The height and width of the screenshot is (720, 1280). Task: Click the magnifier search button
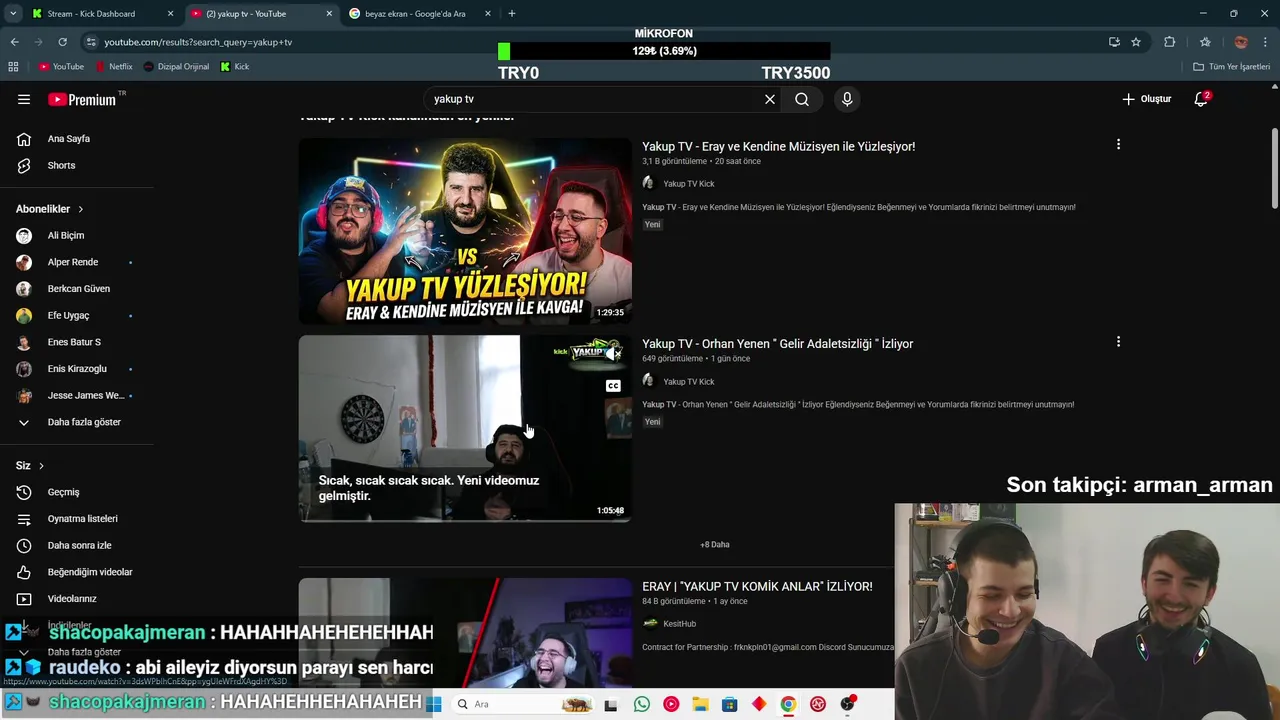tap(802, 99)
